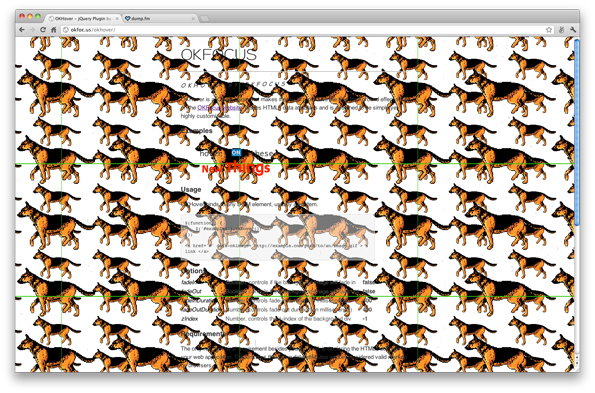595x393 pixels.
Task: Switch to the dump.fm tab
Action: pos(160,18)
